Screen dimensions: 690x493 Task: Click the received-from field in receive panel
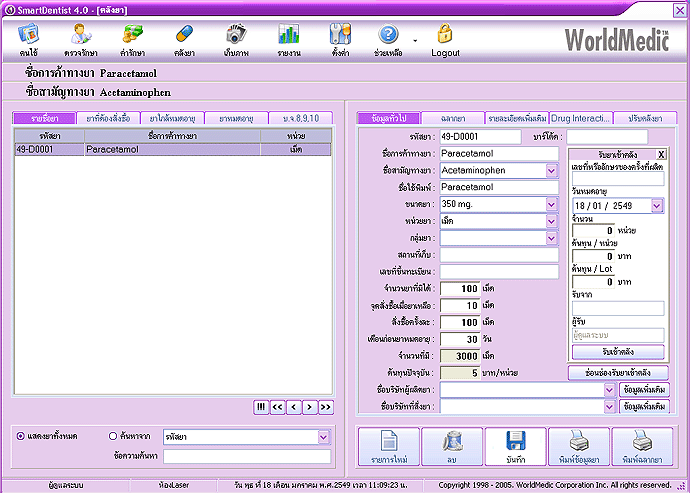point(618,308)
